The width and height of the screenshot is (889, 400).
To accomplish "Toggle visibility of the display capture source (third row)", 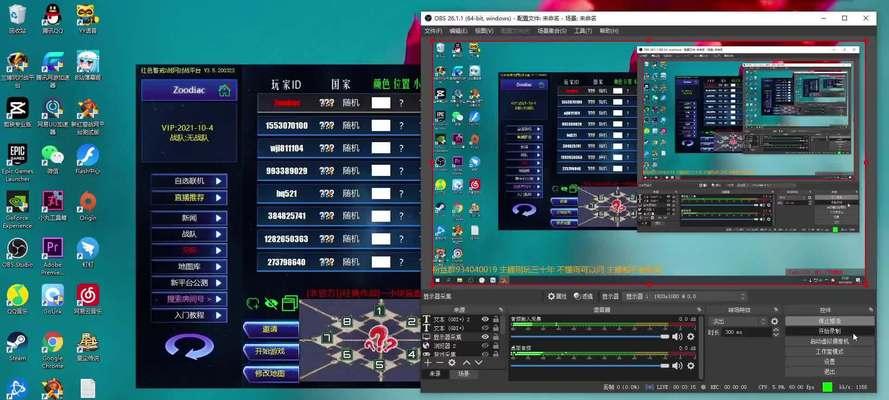I will (x=485, y=337).
